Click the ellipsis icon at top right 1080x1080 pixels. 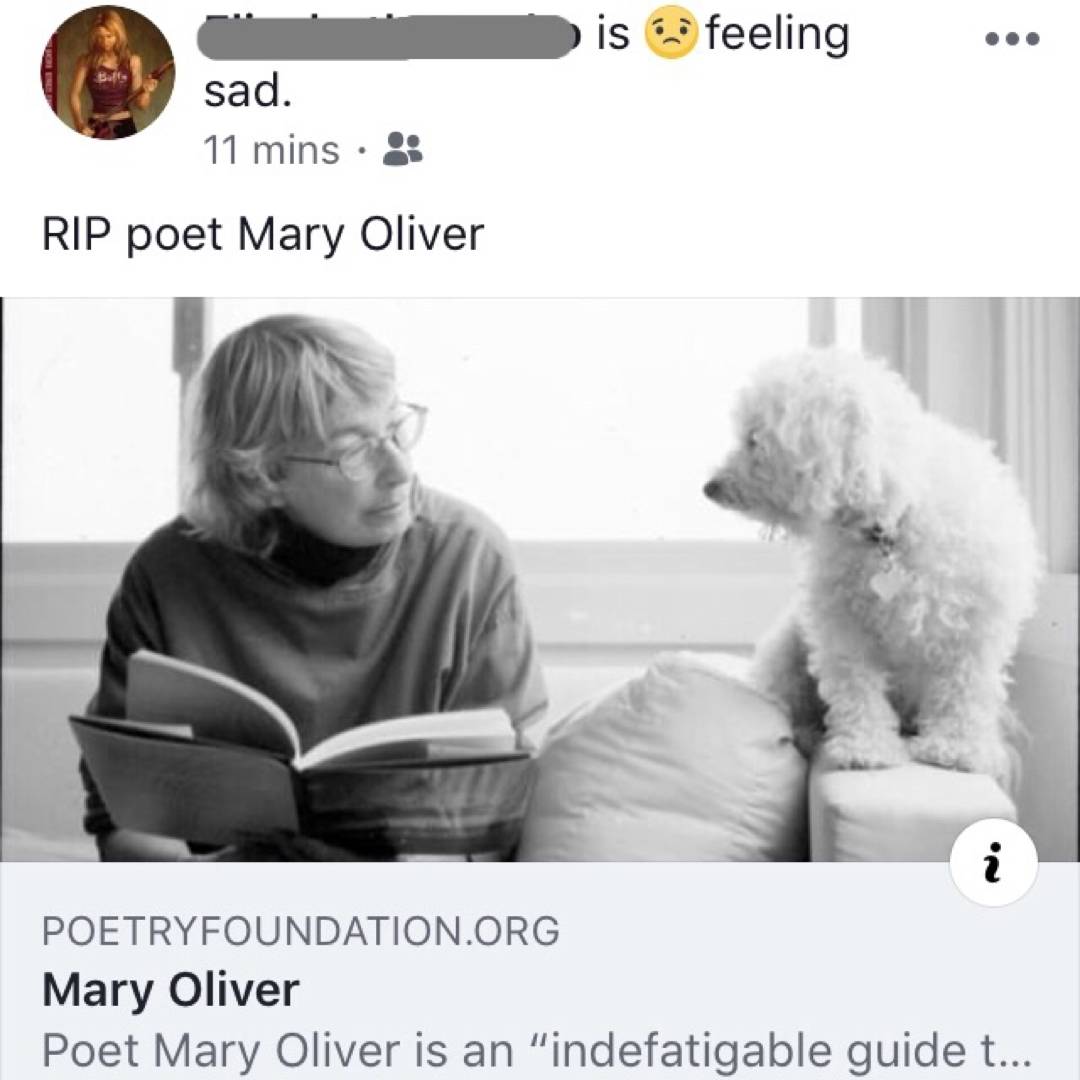(1012, 38)
